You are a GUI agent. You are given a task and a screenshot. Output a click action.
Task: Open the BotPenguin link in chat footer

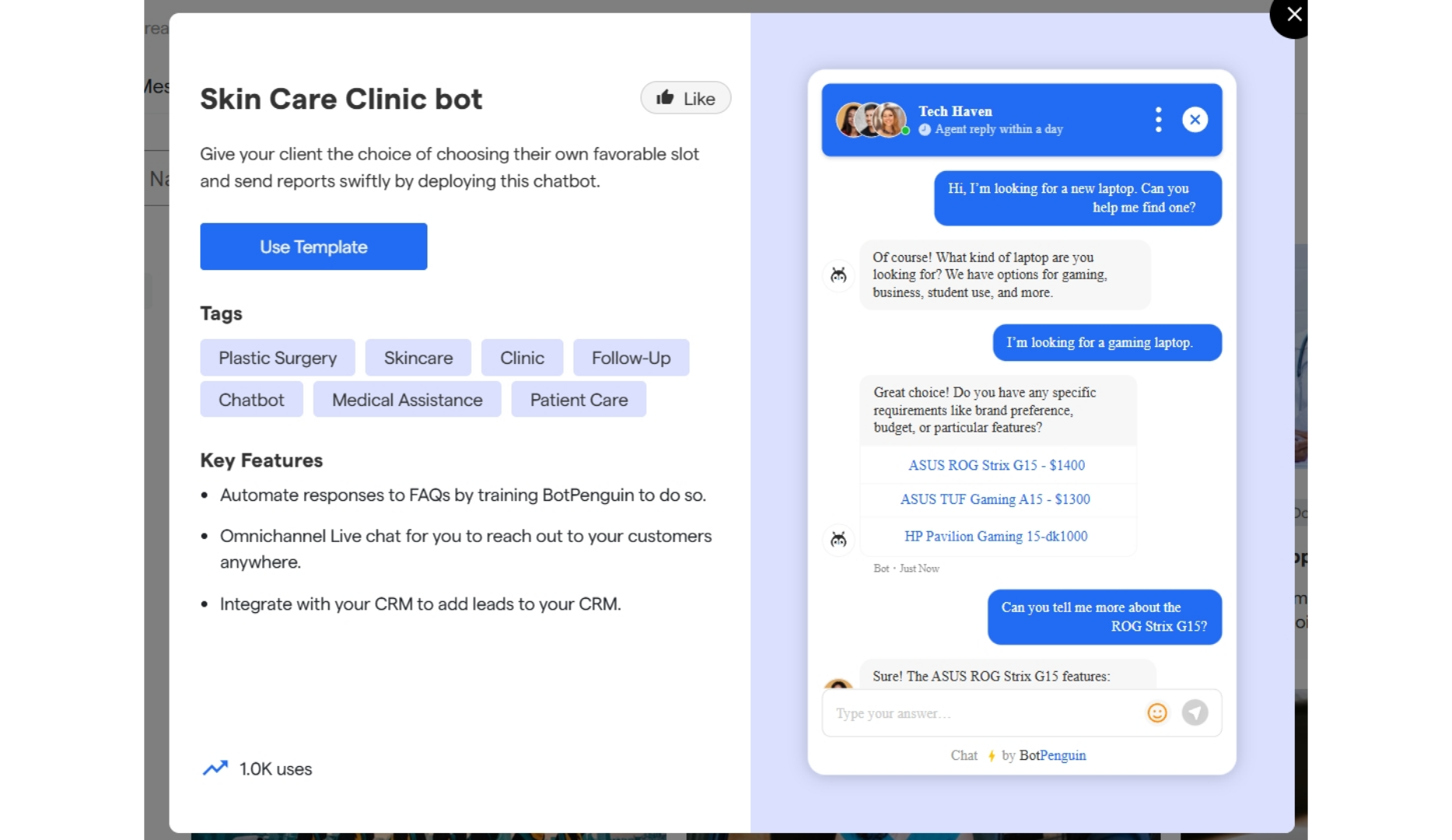(1052, 755)
